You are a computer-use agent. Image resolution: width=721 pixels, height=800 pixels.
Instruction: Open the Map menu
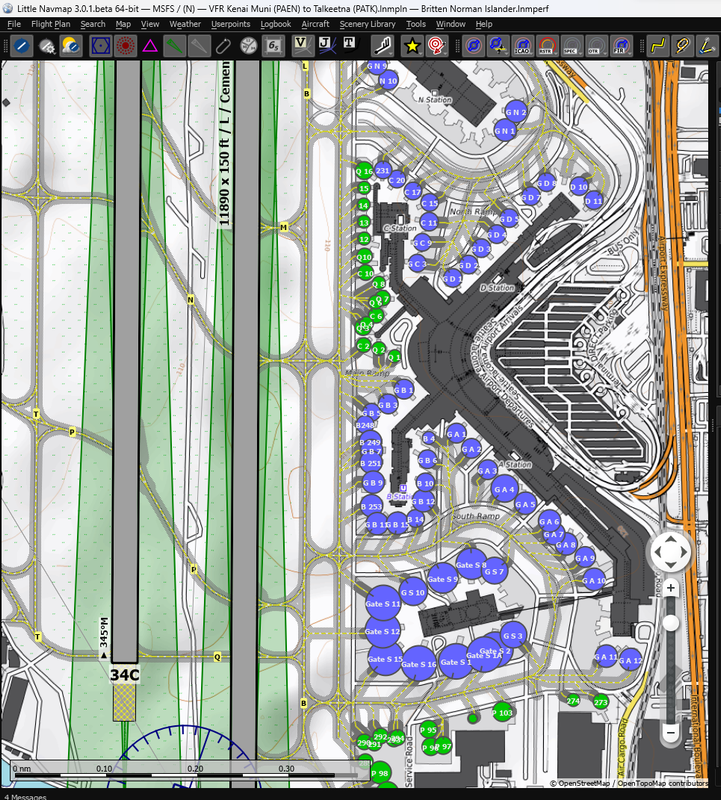[123, 24]
